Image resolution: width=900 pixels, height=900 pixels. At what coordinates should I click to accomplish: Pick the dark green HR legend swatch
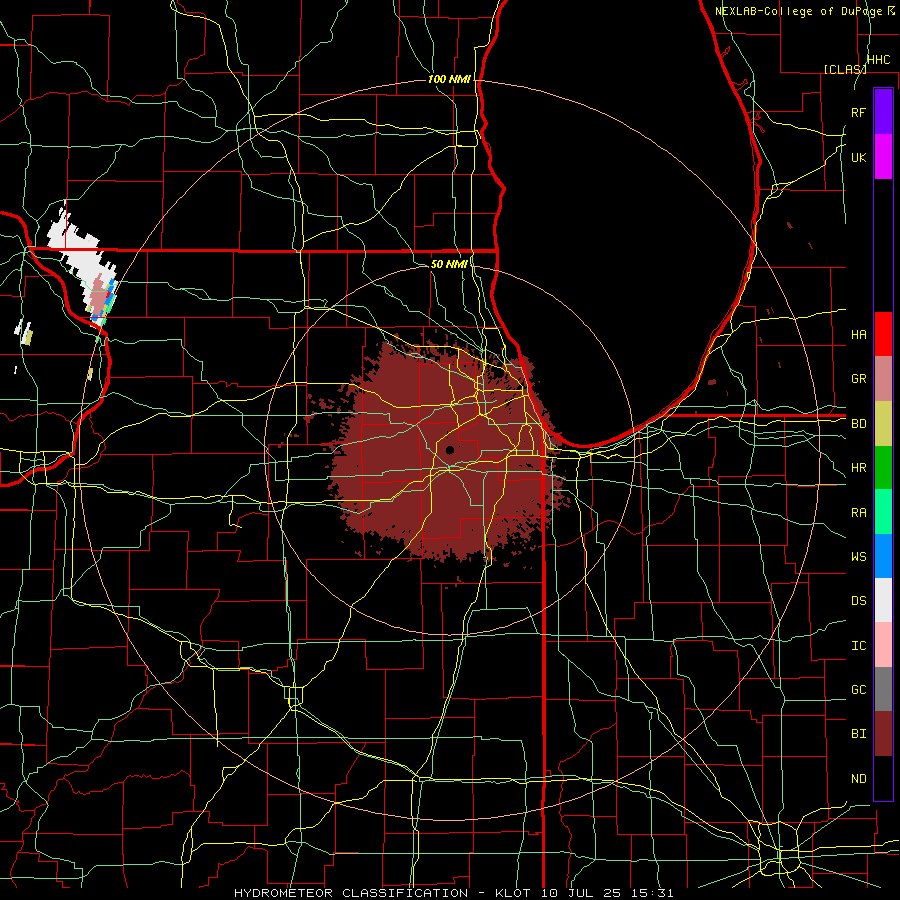tap(883, 468)
